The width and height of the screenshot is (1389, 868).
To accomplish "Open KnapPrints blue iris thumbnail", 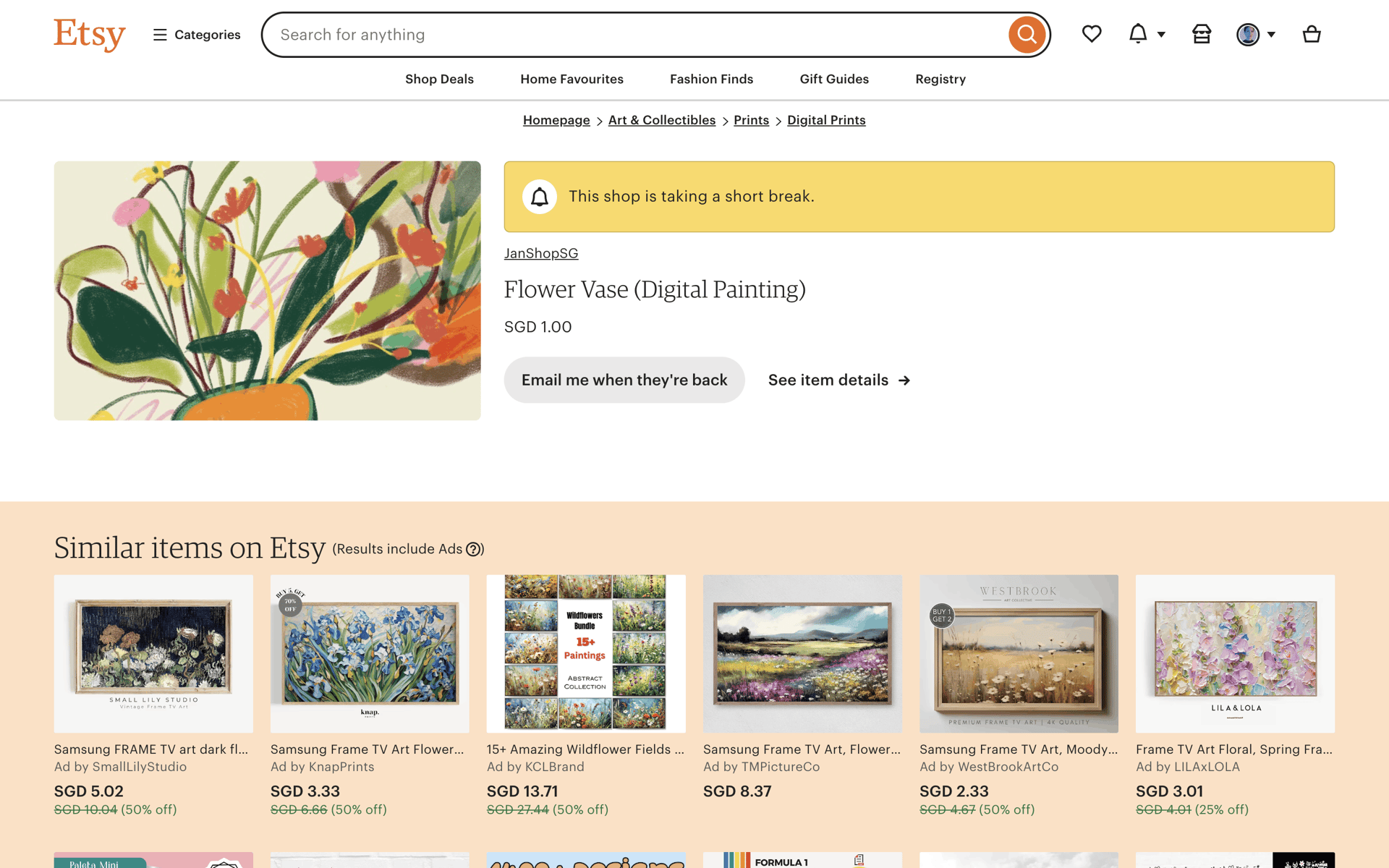I will pos(370,654).
